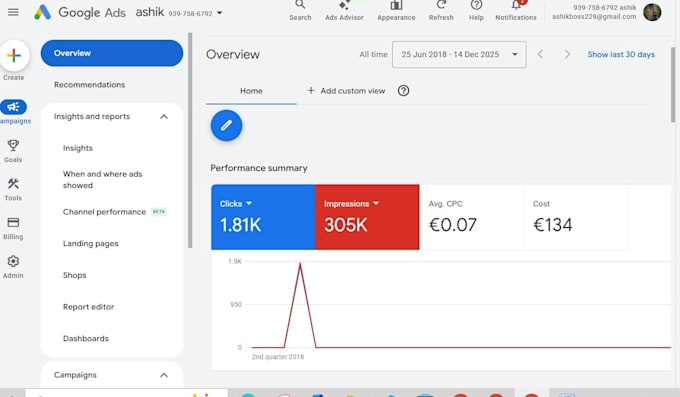Click the plus icon before Add custom view

pyautogui.click(x=311, y=91)
